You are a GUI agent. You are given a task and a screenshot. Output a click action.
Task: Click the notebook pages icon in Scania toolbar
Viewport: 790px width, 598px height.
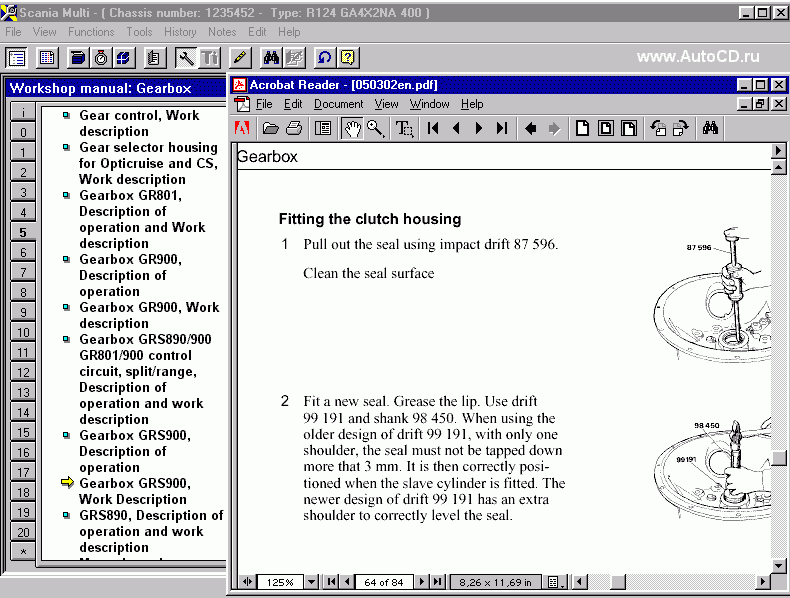154,58
